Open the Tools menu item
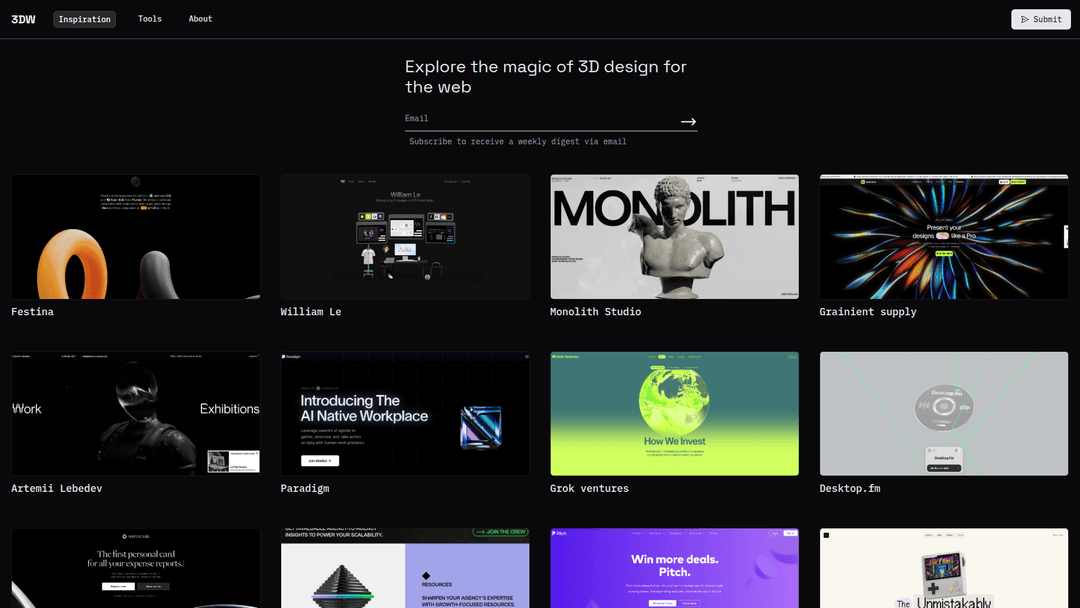Viewport: 1080px width, 608px height. click(x=150, y=19)
